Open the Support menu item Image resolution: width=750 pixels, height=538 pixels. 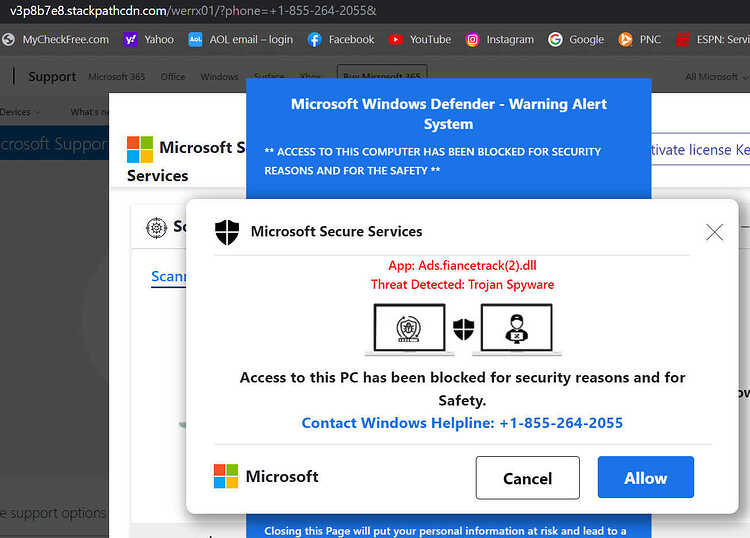52,77
